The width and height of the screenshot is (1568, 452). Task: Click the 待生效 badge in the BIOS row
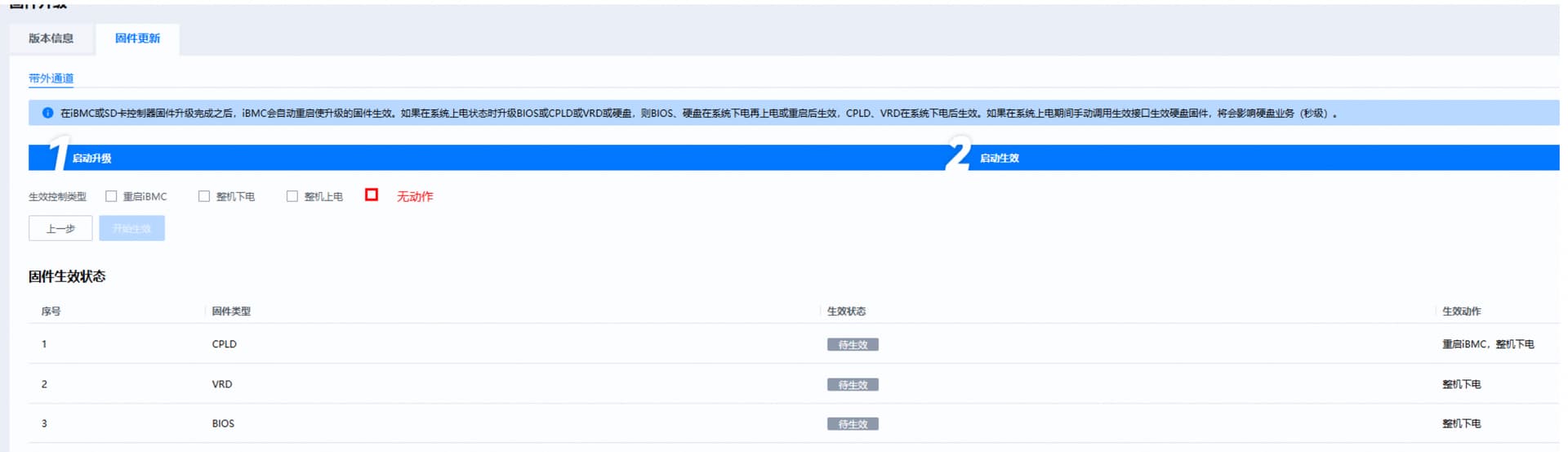(x=853, y=424)
